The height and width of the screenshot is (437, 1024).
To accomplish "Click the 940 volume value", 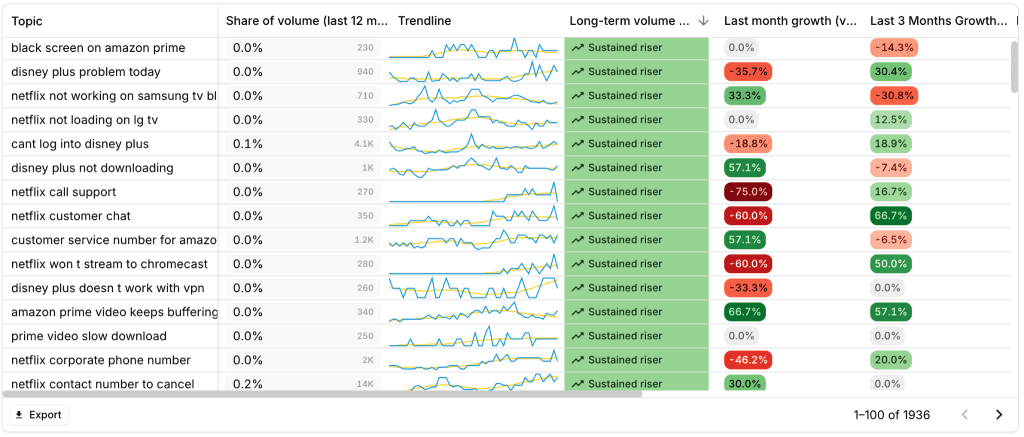I will pos(366,72).
